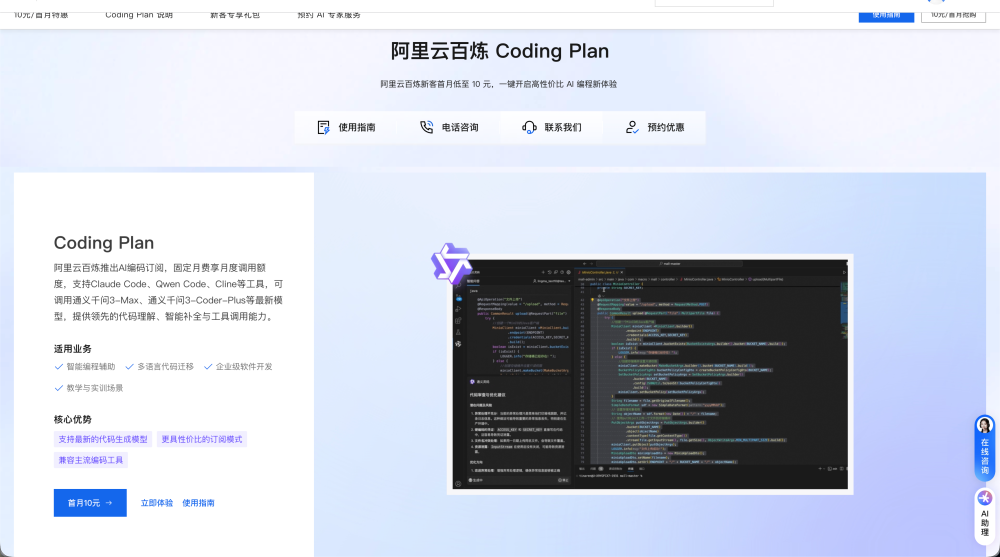Click the 兼容主流编码工具 tag
The image size is (1000, 557).
91,460
